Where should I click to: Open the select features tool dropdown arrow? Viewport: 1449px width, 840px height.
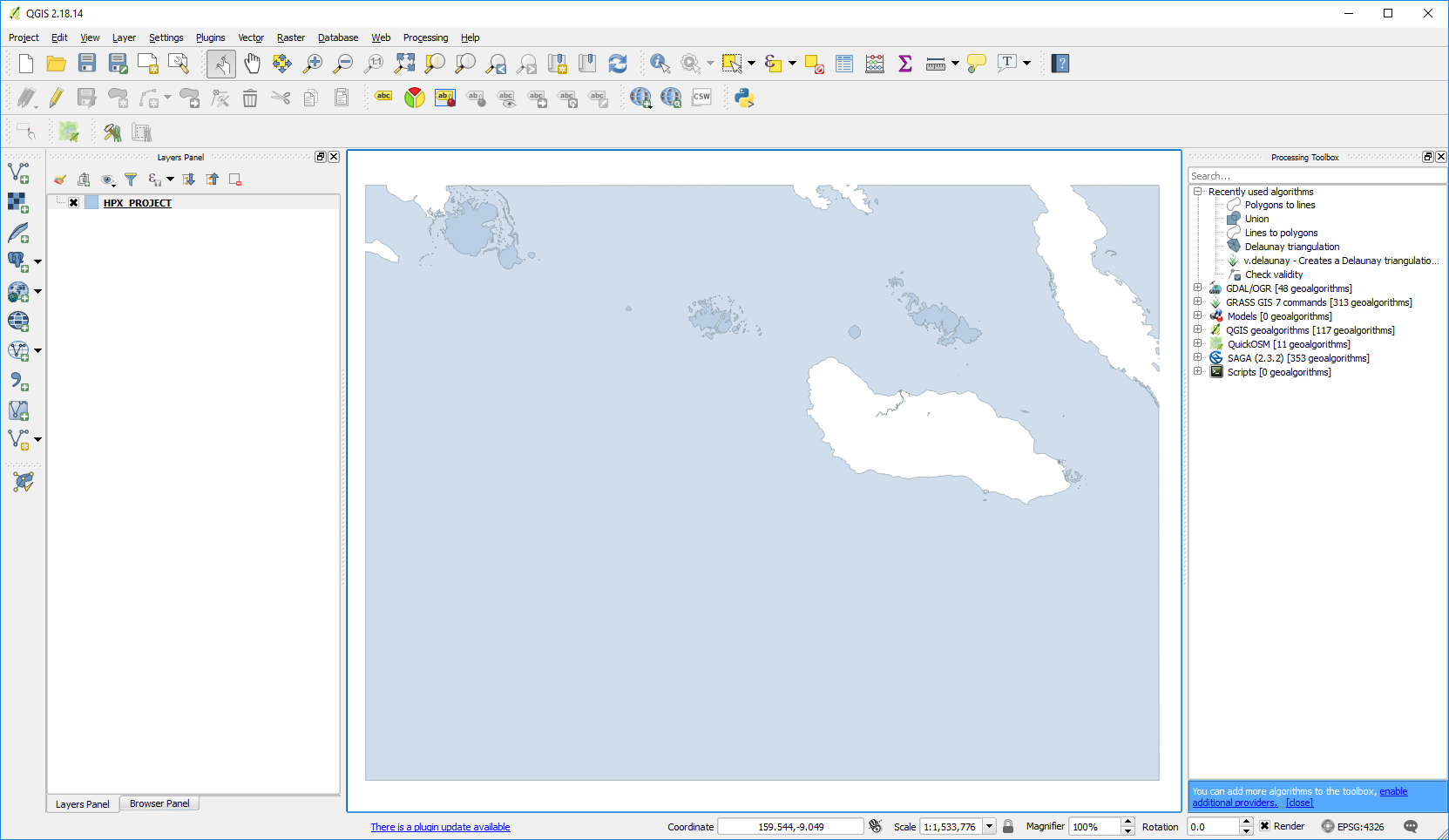[752, 64]
